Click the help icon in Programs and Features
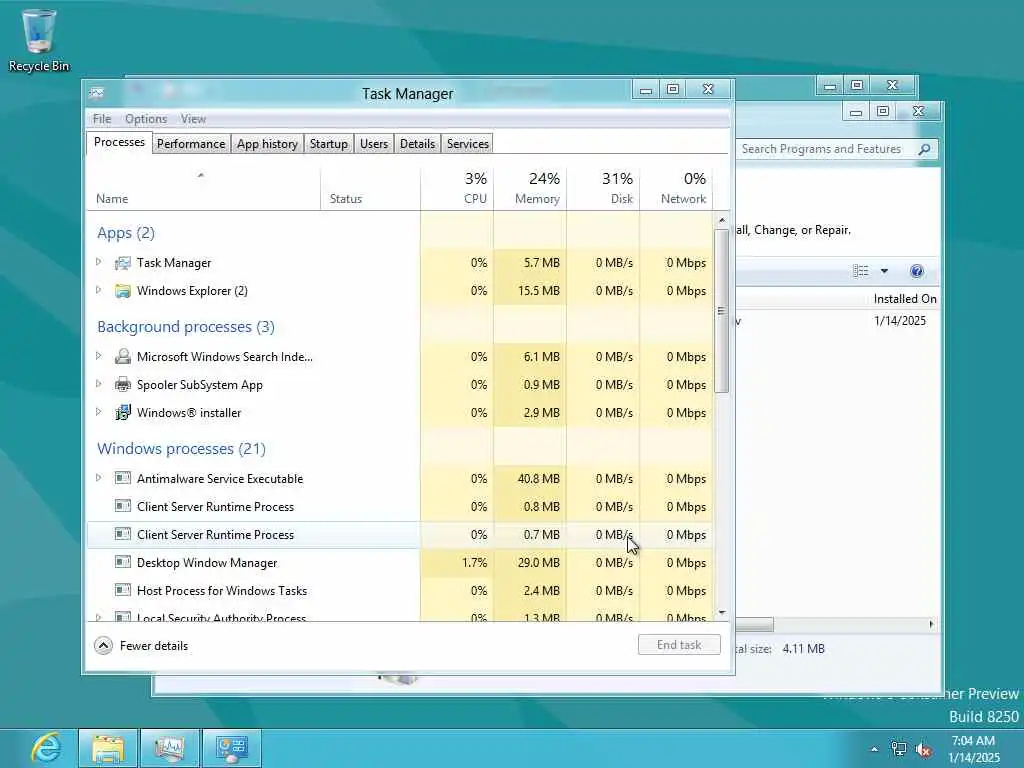This screenshot has width=1024, height=768. coord(917,271)
